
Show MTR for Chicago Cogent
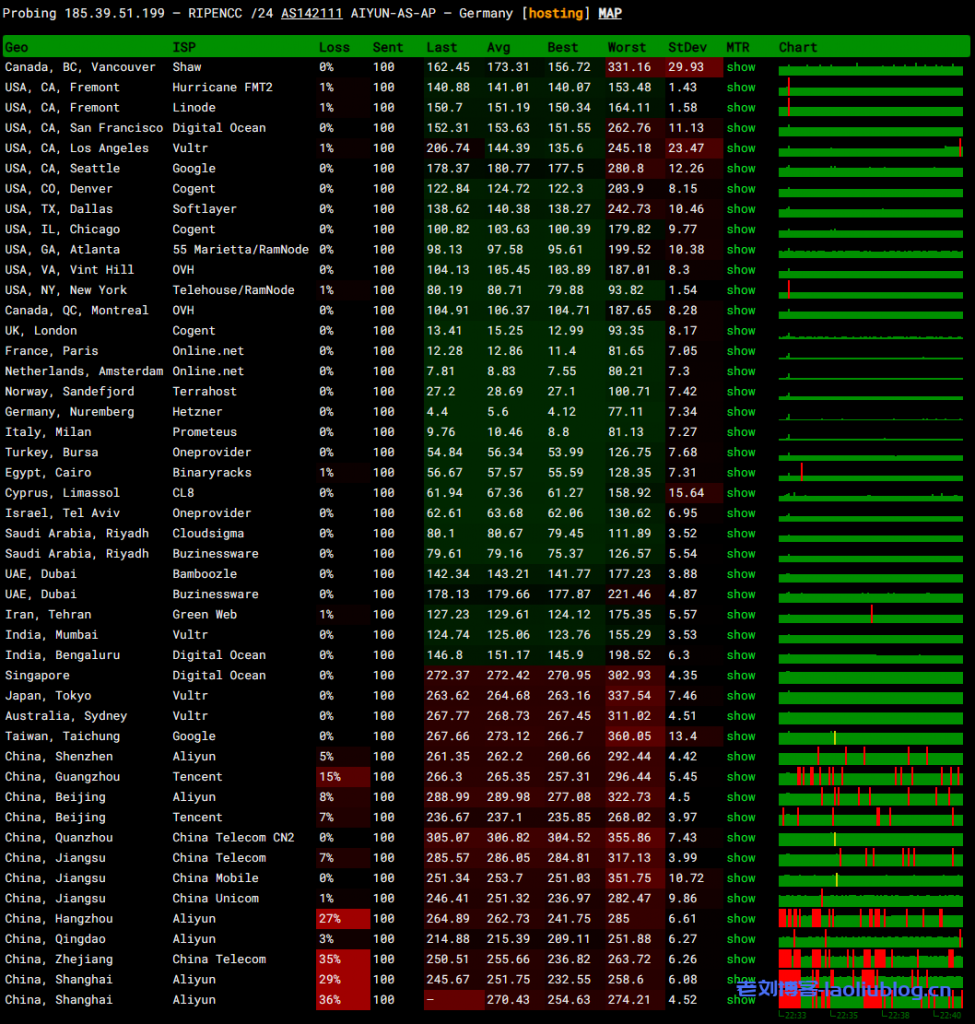pos(741,229)
